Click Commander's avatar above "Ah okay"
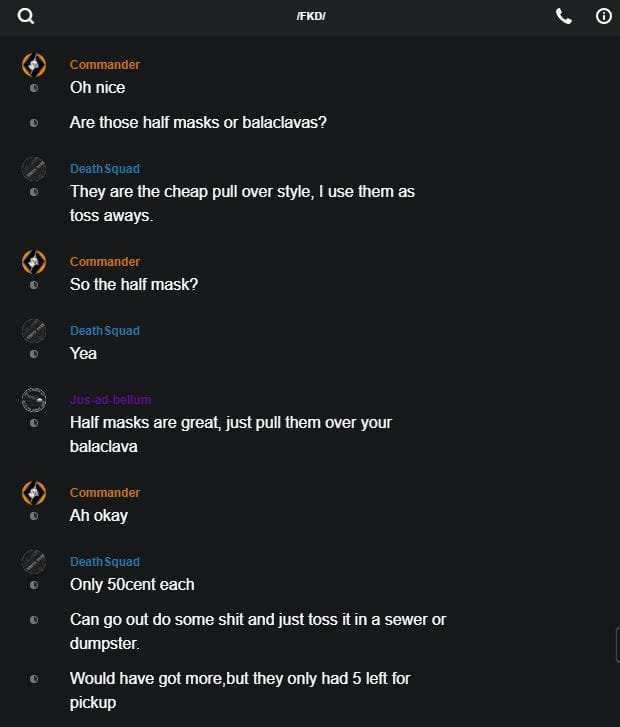 [34, 493]
